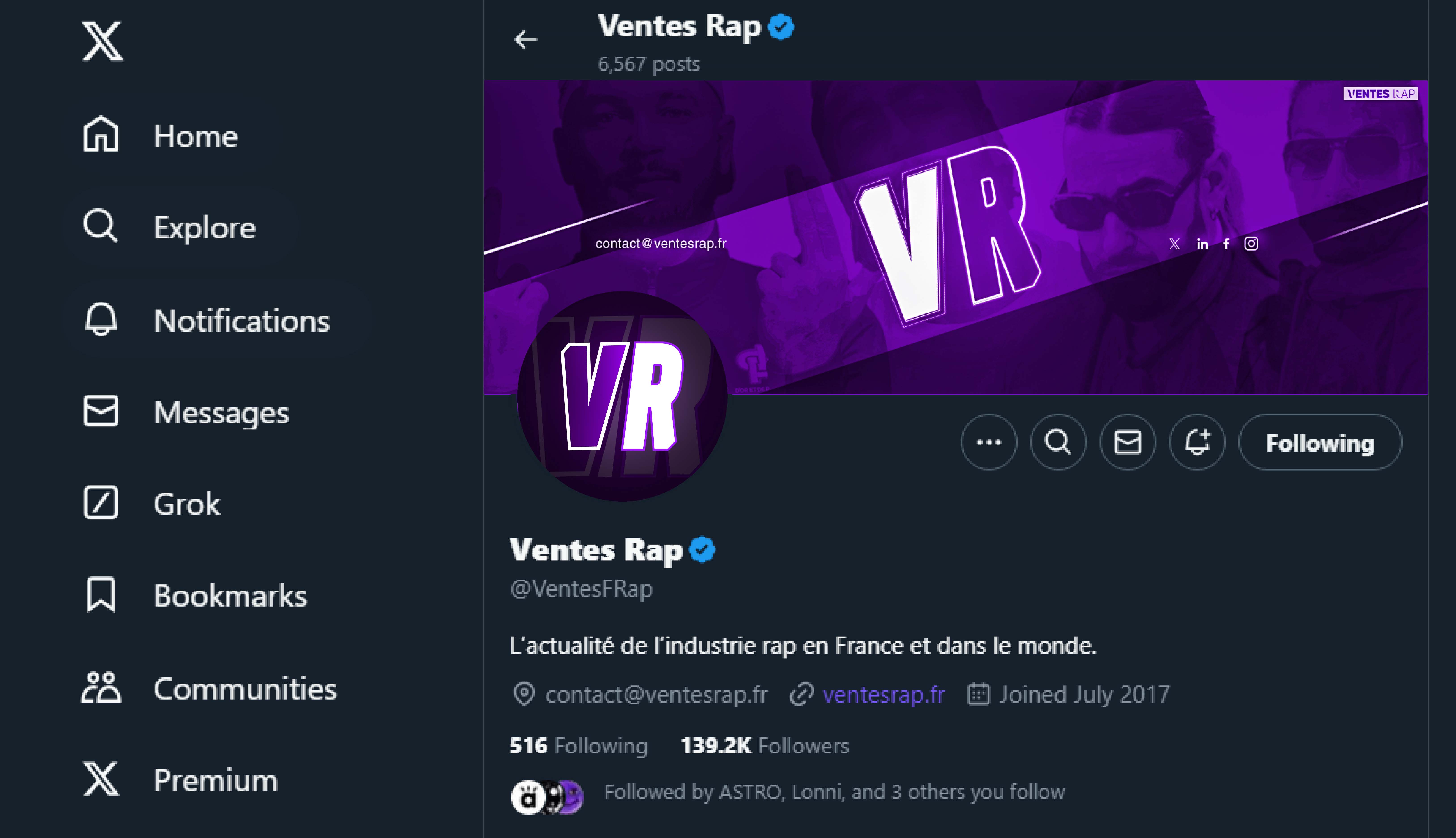Image resolution: width=1456 pixels, height=838 pixels.
Task: View the 139.2K Followers list
Action: 764,746
